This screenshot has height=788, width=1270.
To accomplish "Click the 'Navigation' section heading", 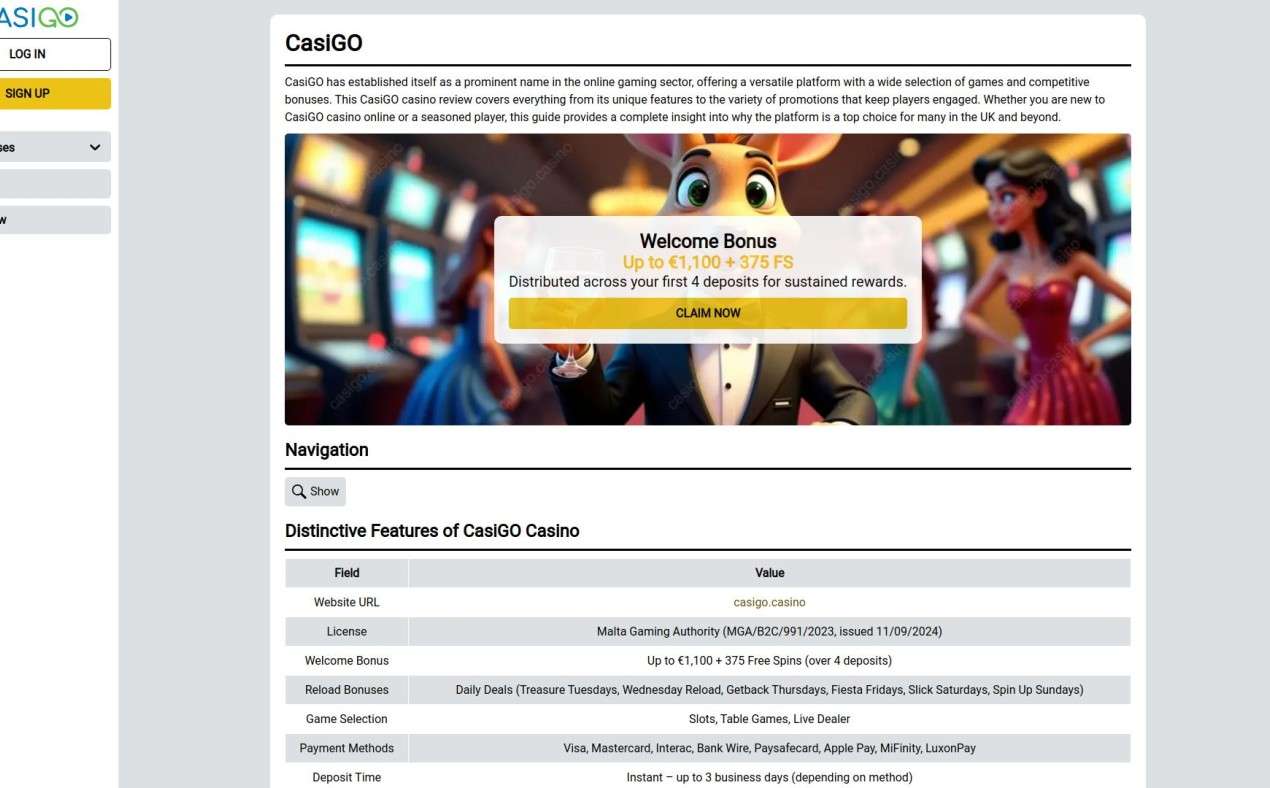I will tap(327, 450).
